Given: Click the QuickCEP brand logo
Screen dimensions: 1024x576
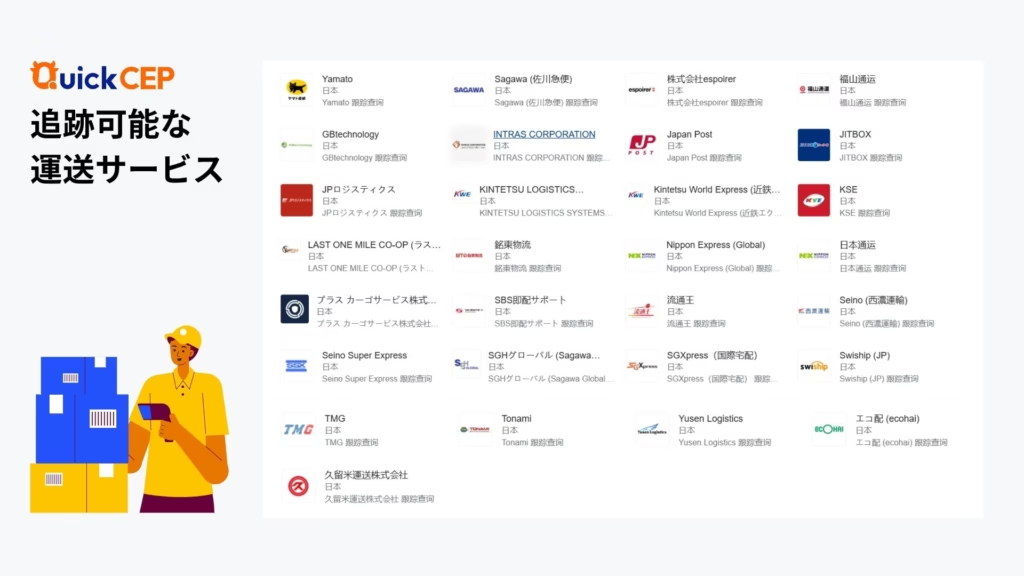Looking at the screenshot, I should point(103,76).
